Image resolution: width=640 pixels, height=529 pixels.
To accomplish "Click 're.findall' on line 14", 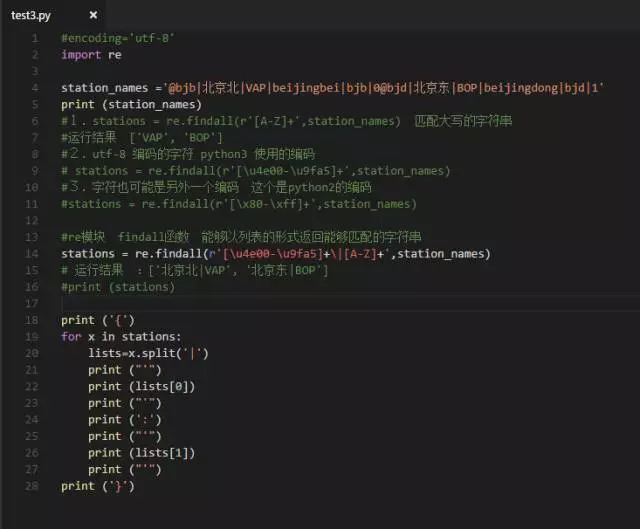I will click(x=169, y=254).
